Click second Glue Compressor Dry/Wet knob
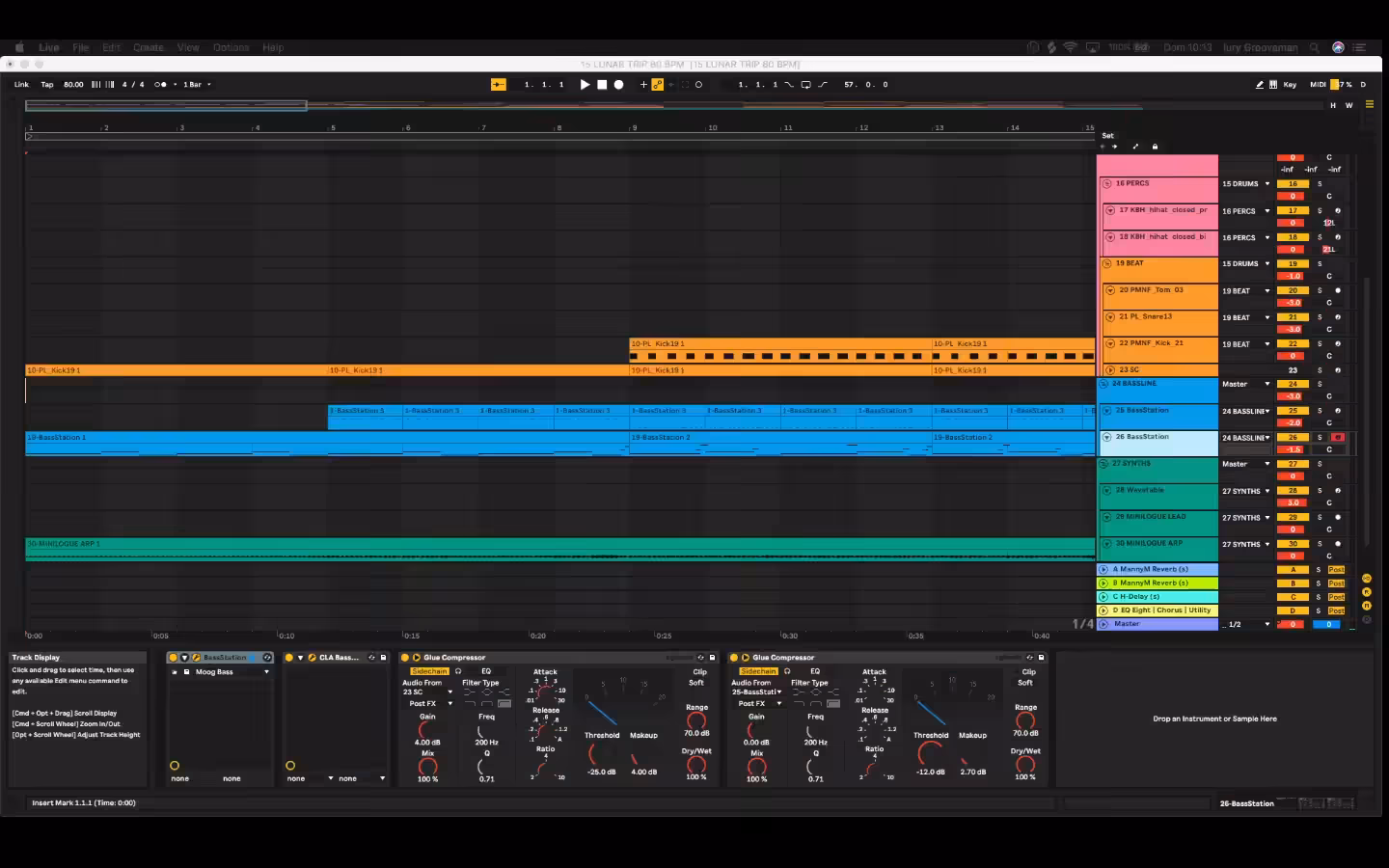This screenshot has height=868, width=1389. pyautogui.click(x=1024, y=765)
